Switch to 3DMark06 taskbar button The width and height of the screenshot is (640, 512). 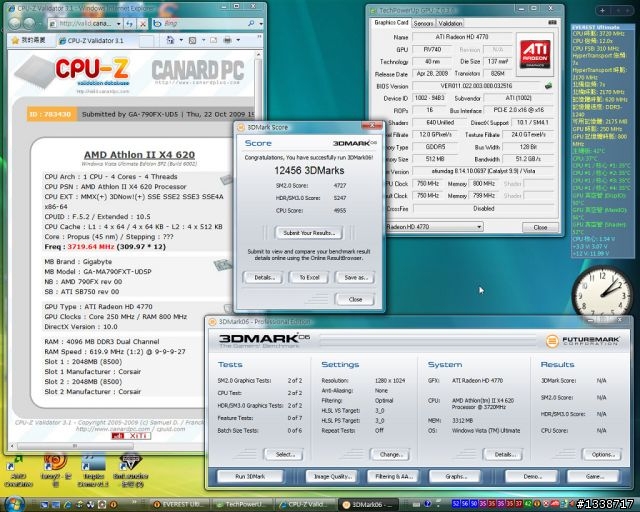[371, 505]
